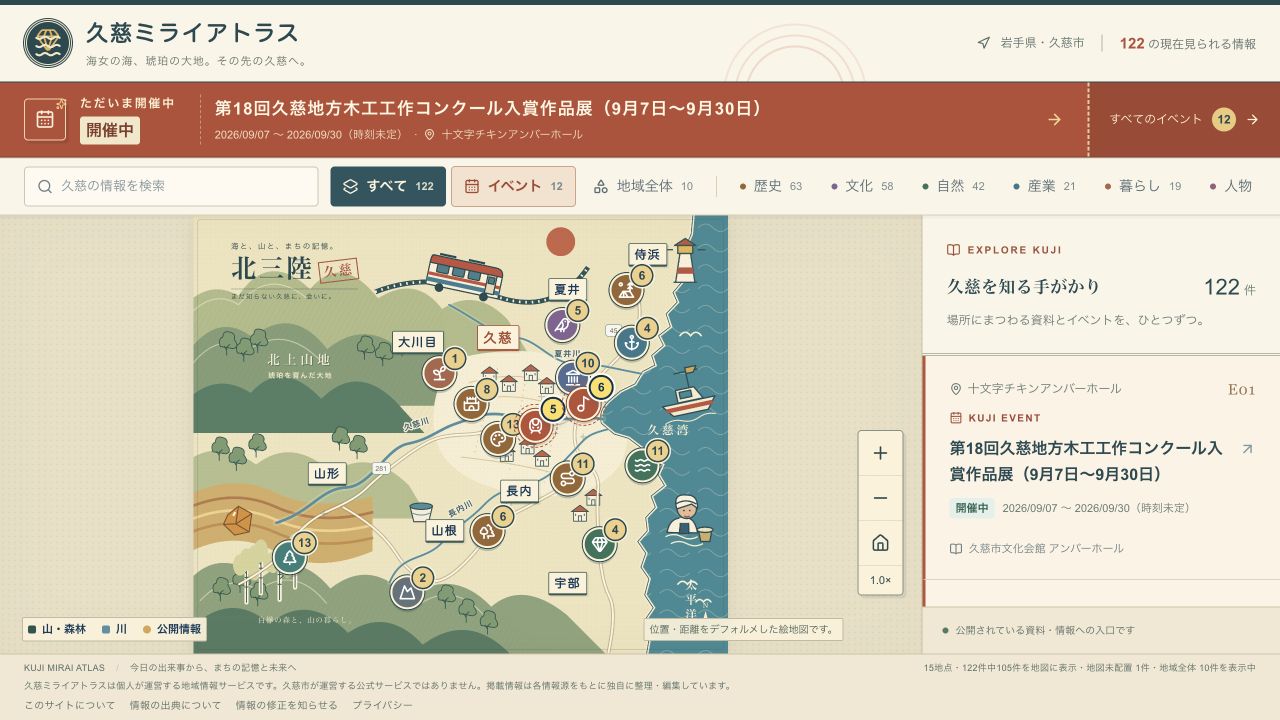The width and height of the screenshot is (1280, 720).
Task: Toggle the 自然 category filter
Action: point(953,186)
